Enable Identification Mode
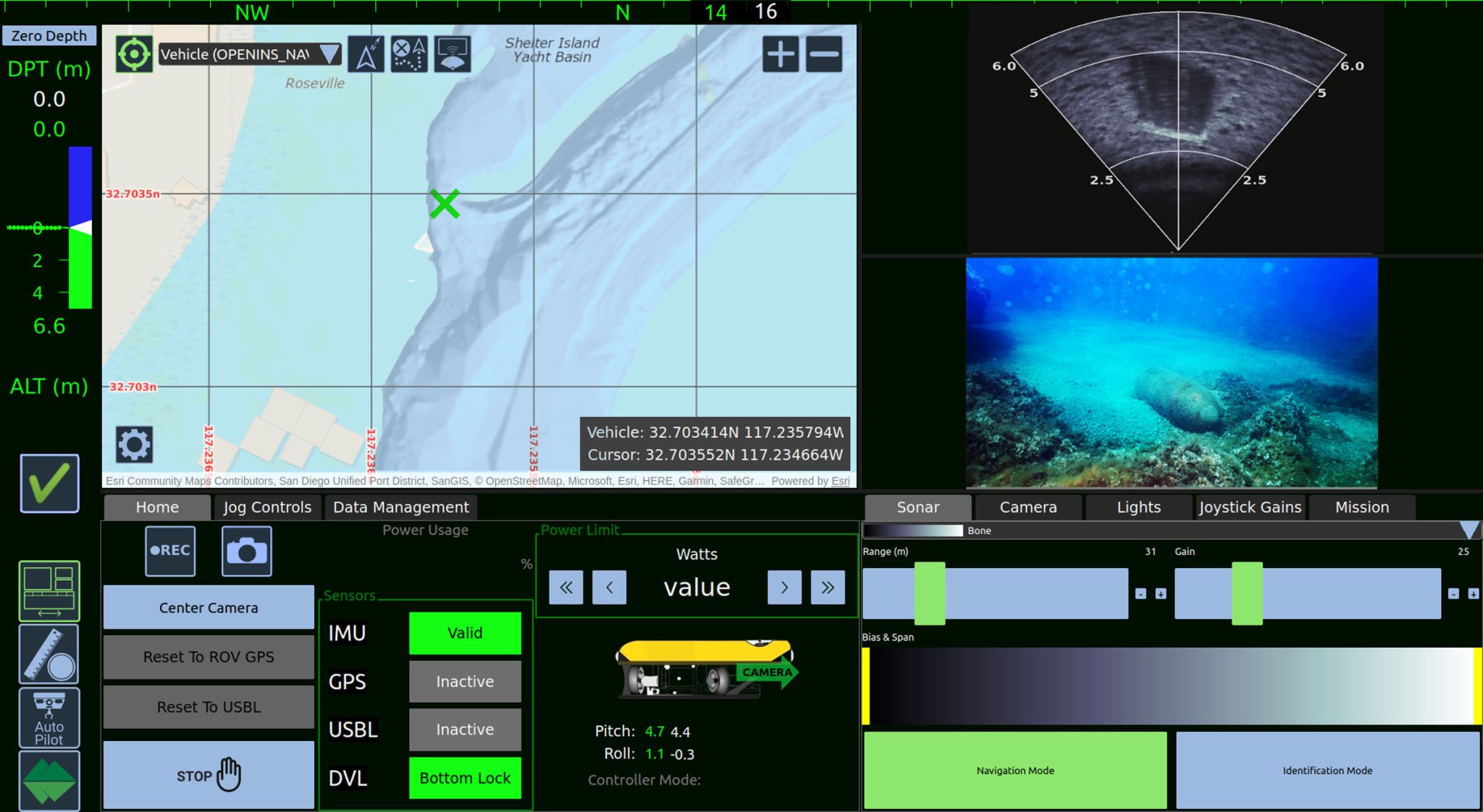 1326,769
